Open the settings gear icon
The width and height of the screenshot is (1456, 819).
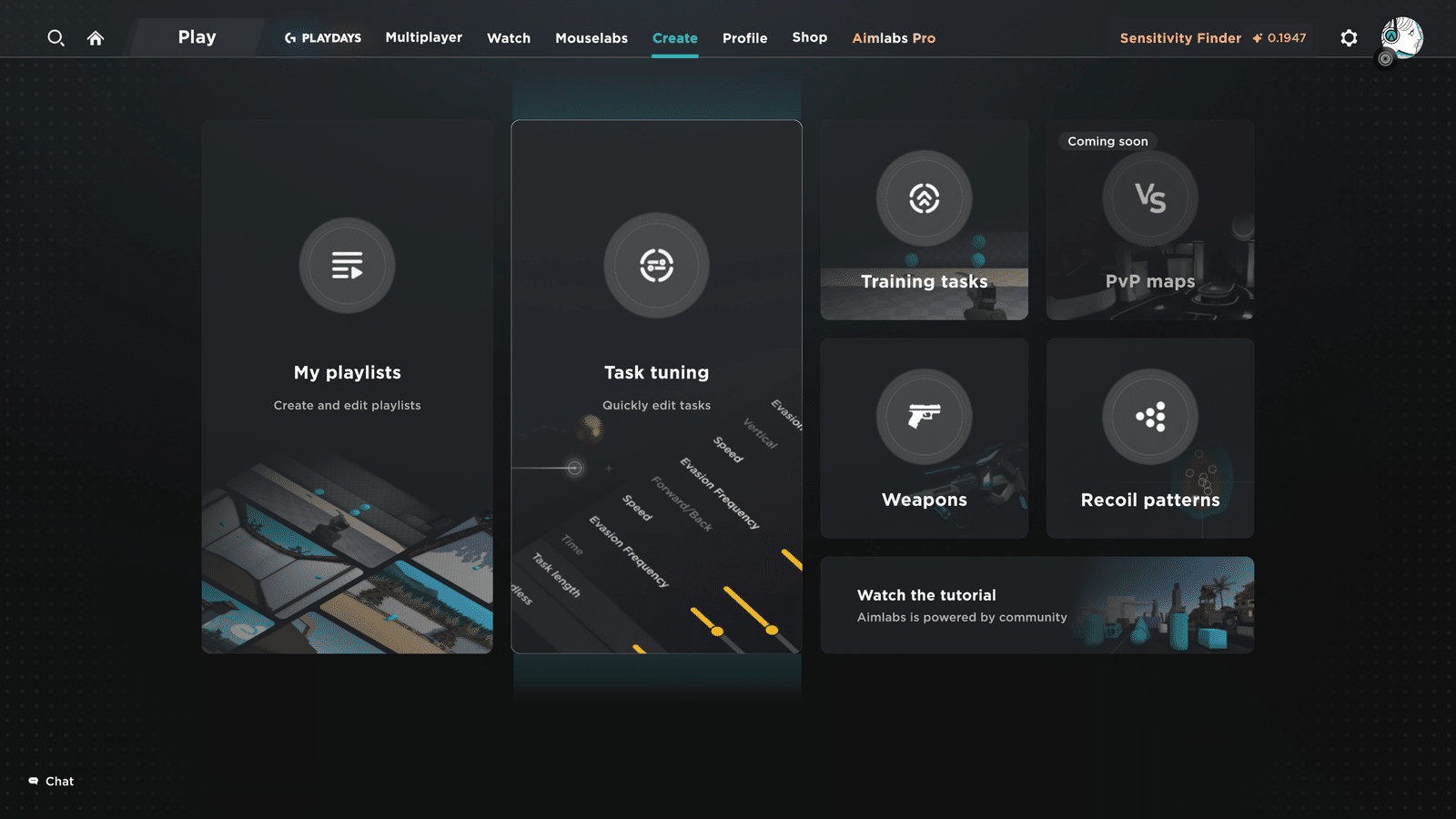(1349, 38)
